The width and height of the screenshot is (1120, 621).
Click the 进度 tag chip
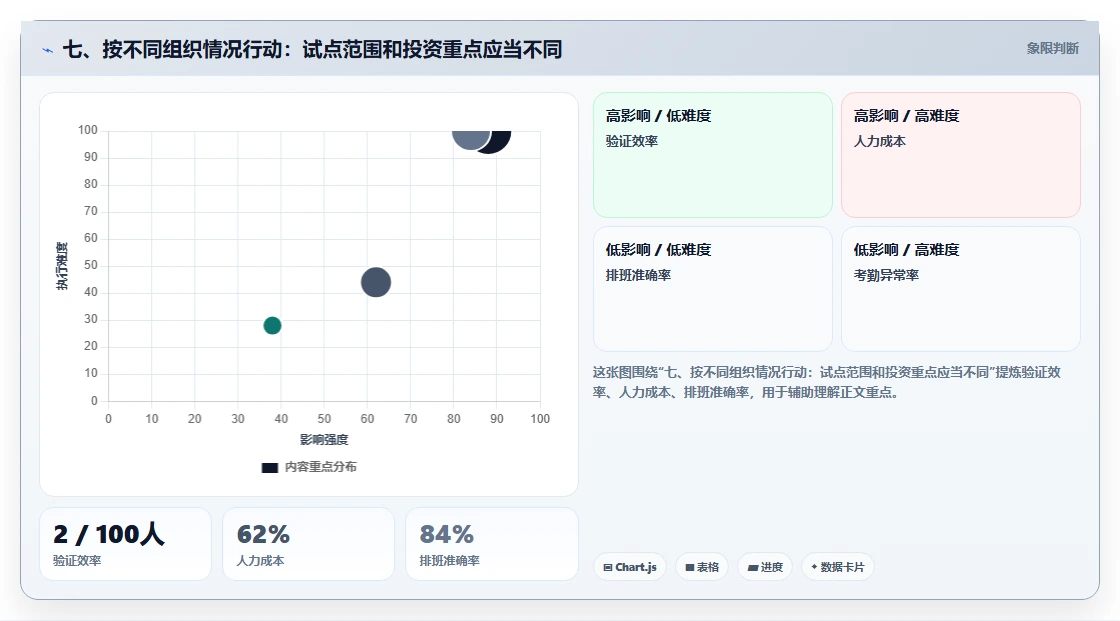click(x=765, y=567)
